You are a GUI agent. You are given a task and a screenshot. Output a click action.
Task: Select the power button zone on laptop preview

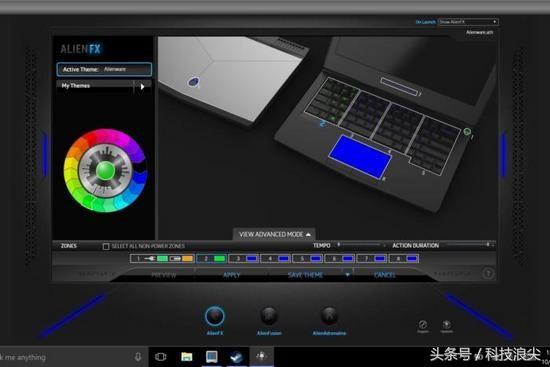tap(467, 132)
